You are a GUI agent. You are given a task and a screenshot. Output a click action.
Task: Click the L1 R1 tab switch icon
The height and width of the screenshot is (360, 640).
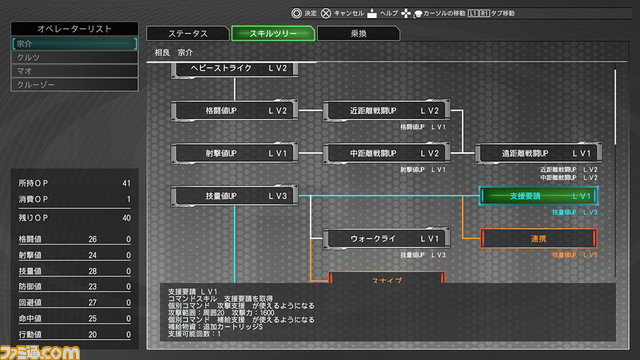[x=479, y=13]
